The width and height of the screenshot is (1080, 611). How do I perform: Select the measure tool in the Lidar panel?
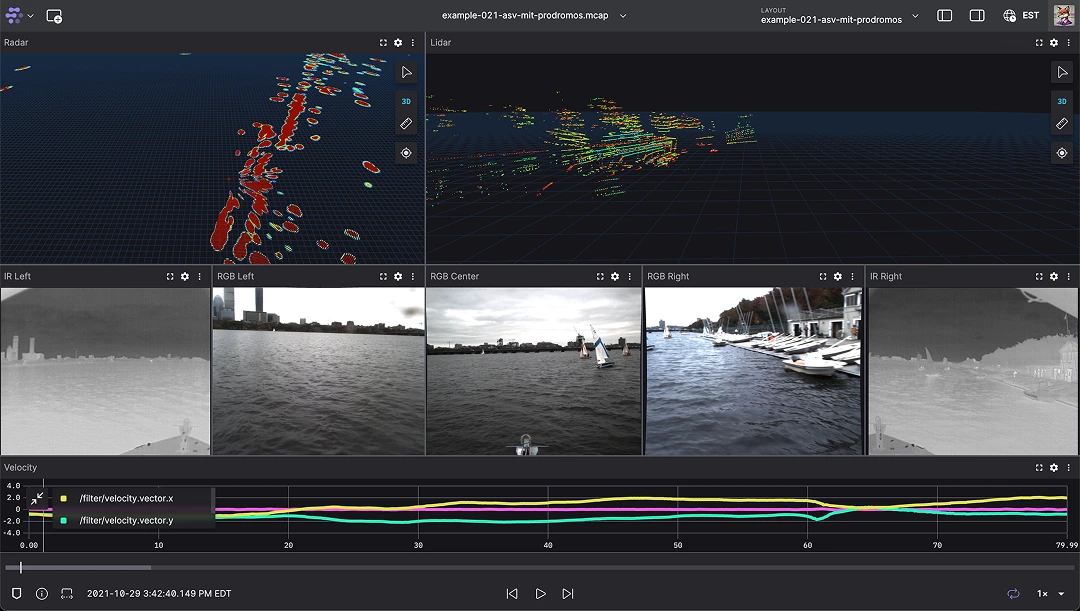pyautogui.click(x=1062, y=123)
